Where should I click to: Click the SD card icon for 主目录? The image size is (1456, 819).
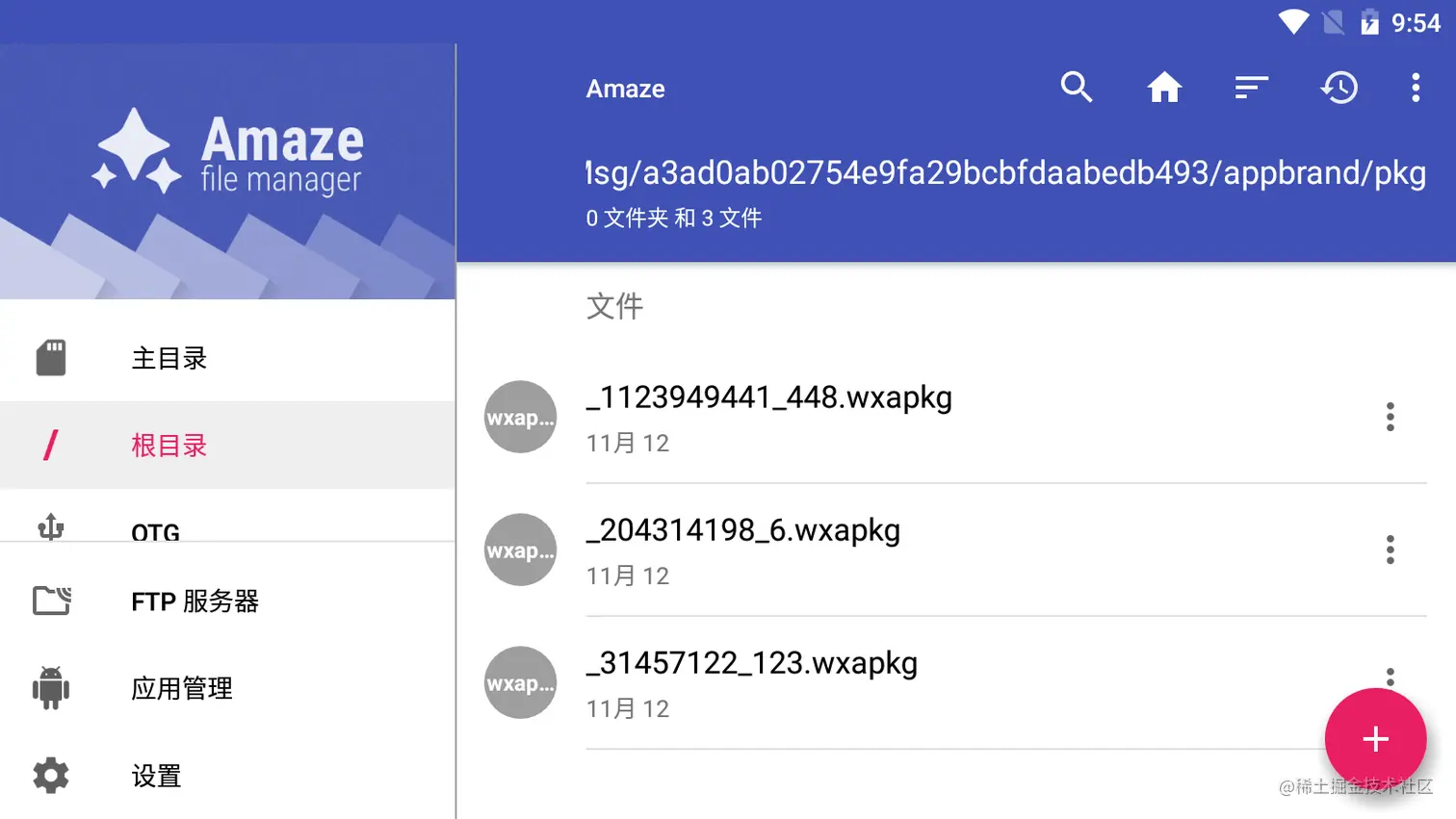coord(51,357)
